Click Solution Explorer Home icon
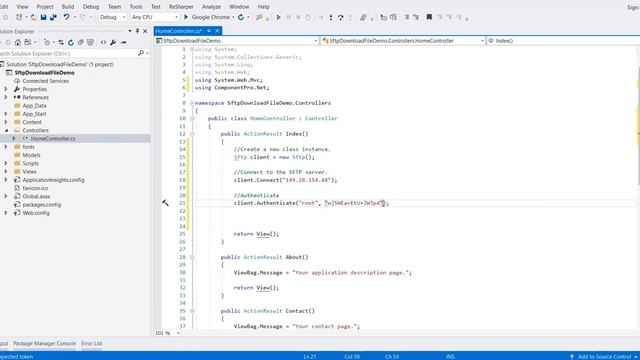The image size is (640, 360). click(x=18, y=42)
